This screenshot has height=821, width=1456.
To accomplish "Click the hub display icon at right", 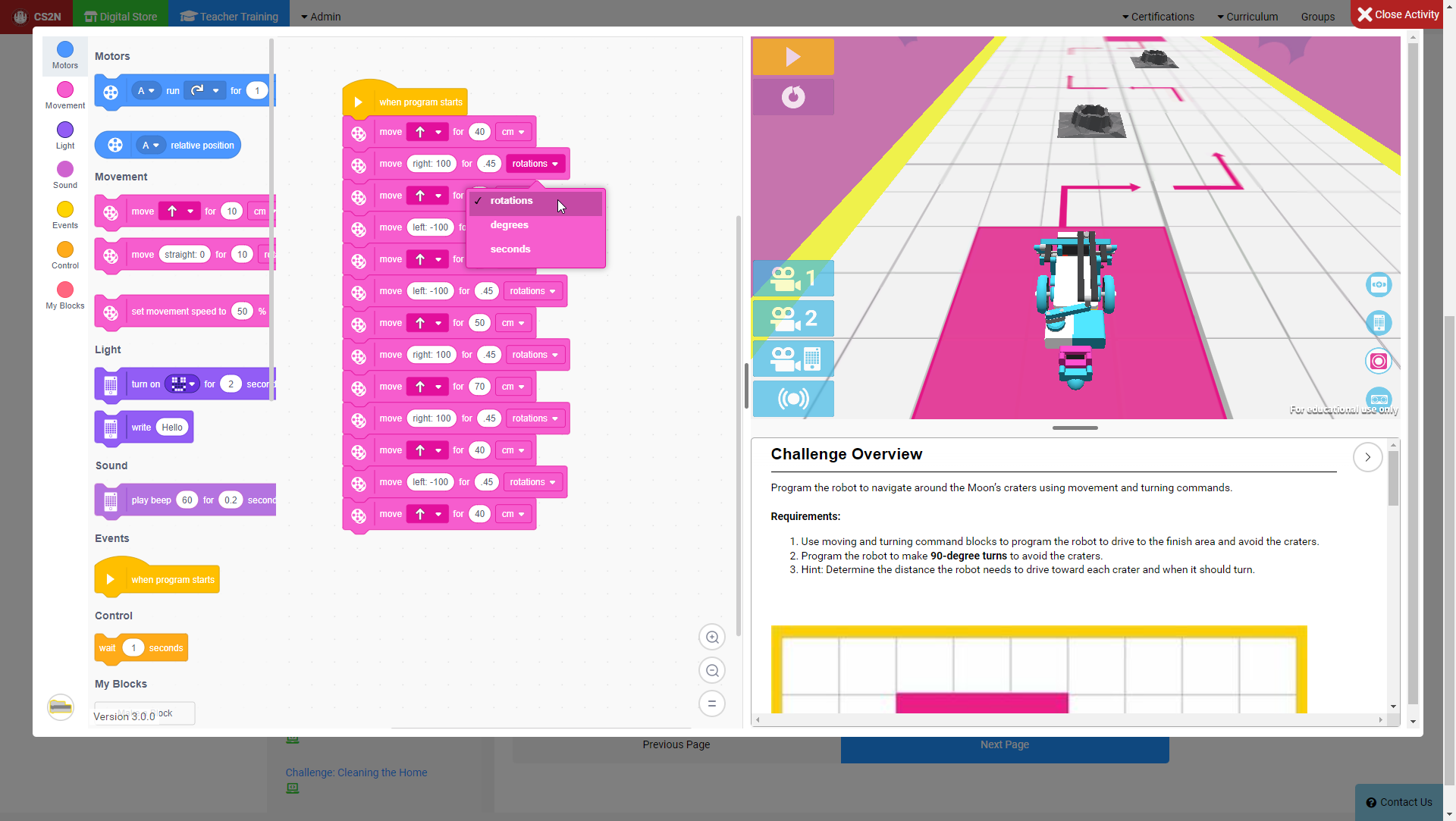I will point(1379,323).
